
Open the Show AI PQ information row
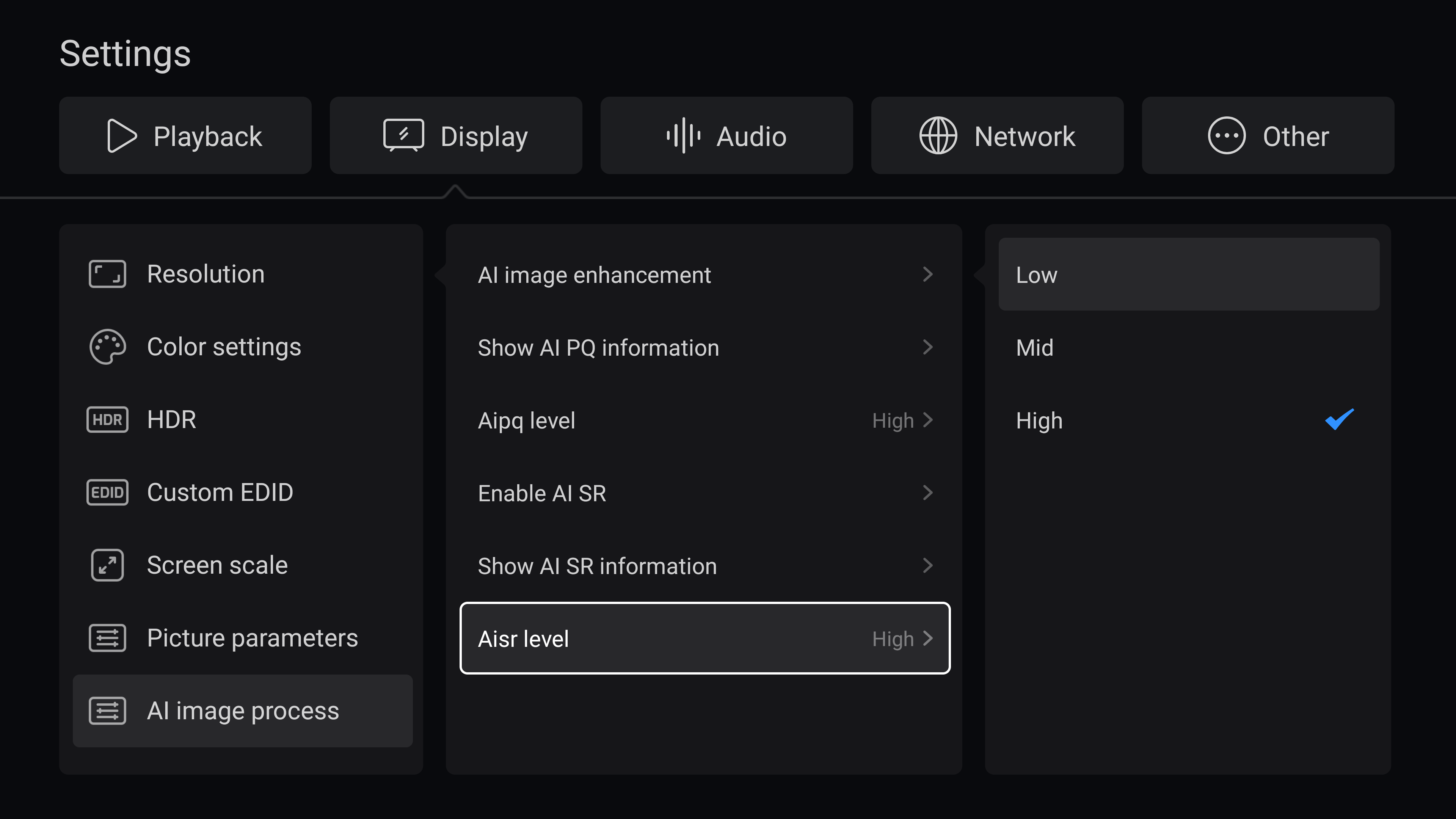705,347
